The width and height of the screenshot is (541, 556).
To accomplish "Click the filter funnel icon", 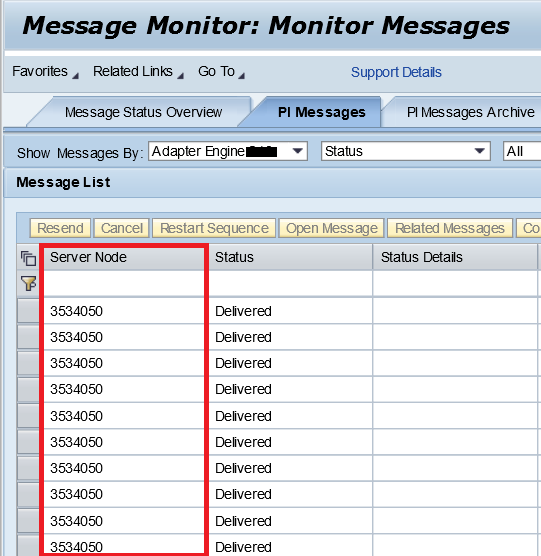I will tap(28, 284).
